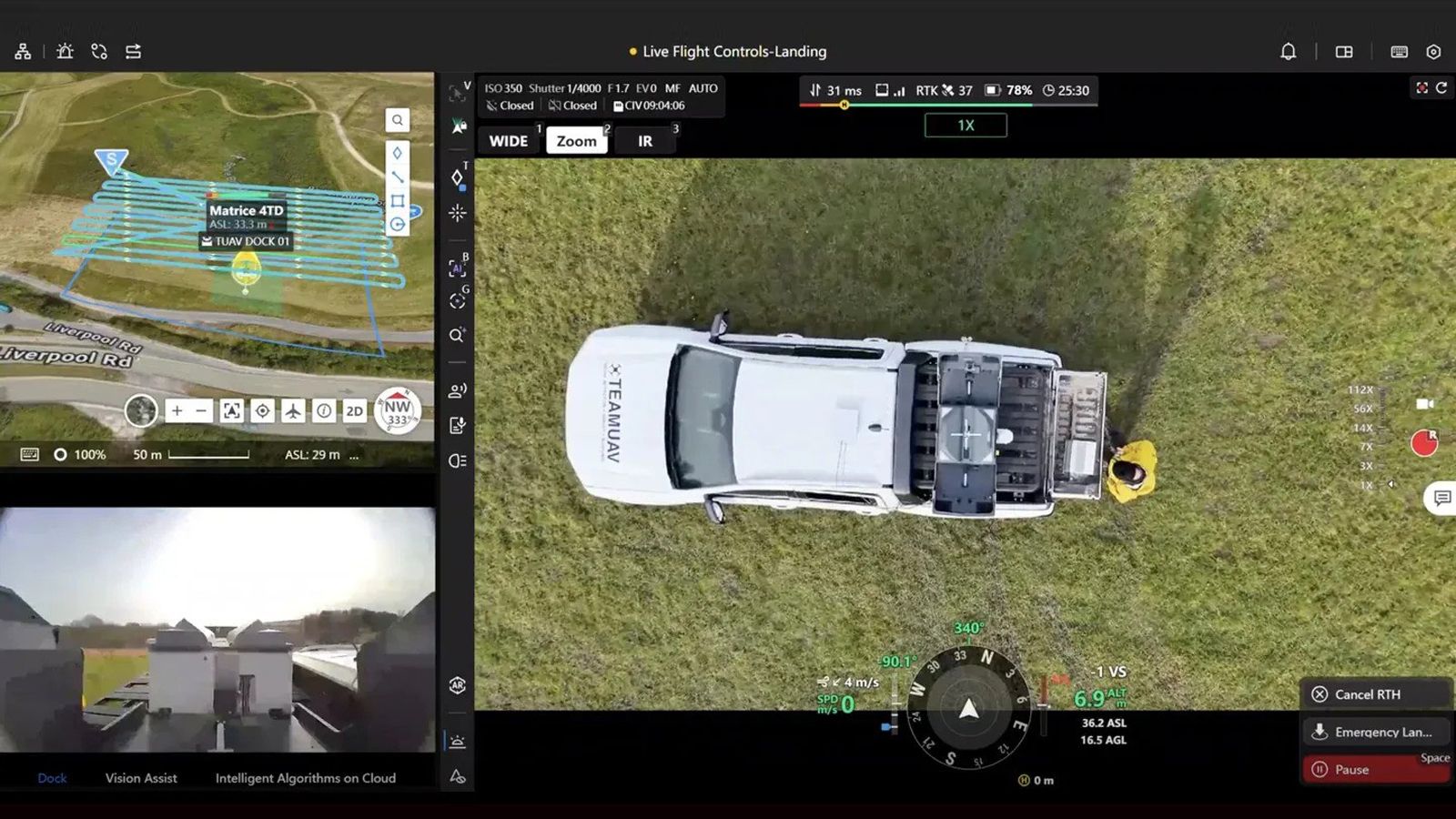
Task: Switch camera to WIDE lens
Action: pos(509,141)
